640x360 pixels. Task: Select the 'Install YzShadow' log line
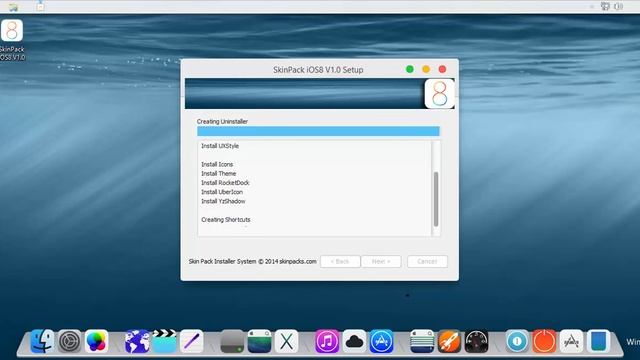point(223,201)
